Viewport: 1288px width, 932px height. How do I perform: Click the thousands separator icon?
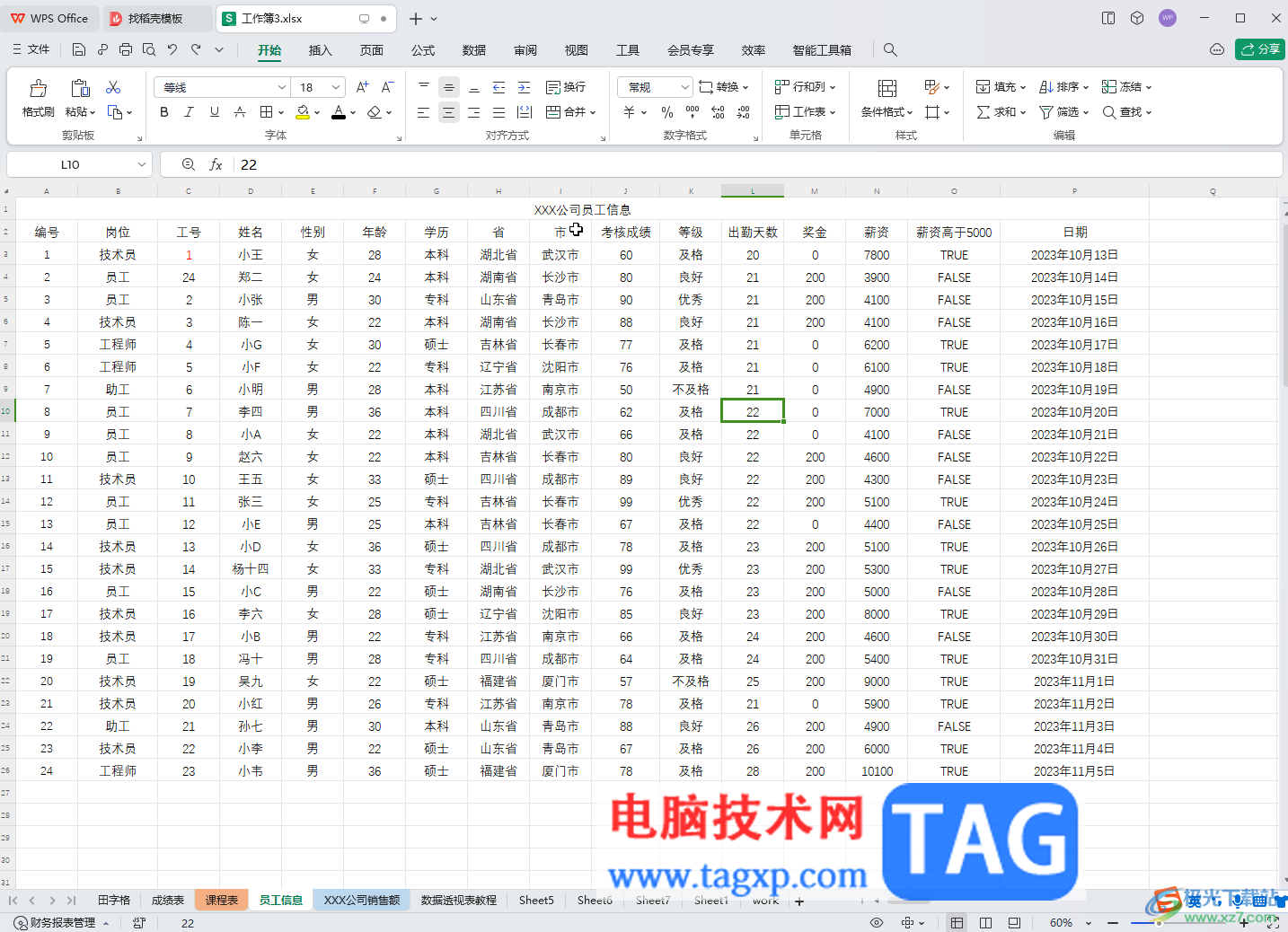[693, 112]
